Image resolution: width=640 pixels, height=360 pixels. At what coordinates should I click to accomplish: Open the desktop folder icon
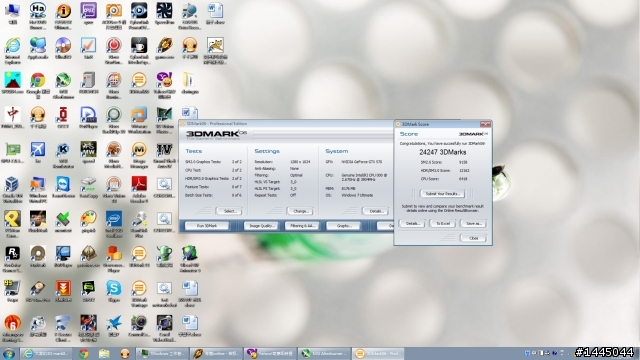tap(190, 83)
